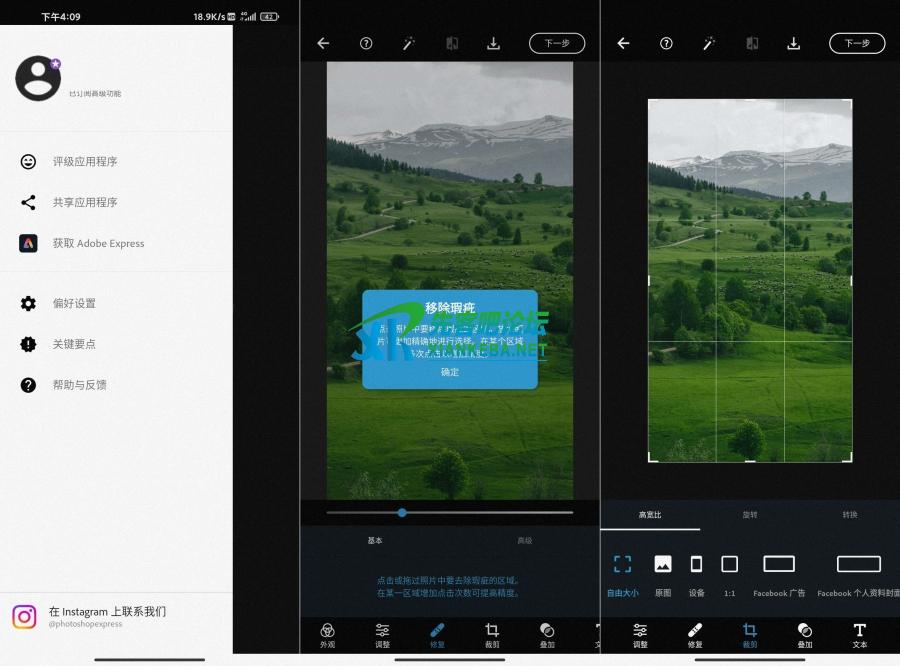The height and width of the screenshot is (666, 900).
Task: Select the 文本 text tool
Action: point(859,635)
